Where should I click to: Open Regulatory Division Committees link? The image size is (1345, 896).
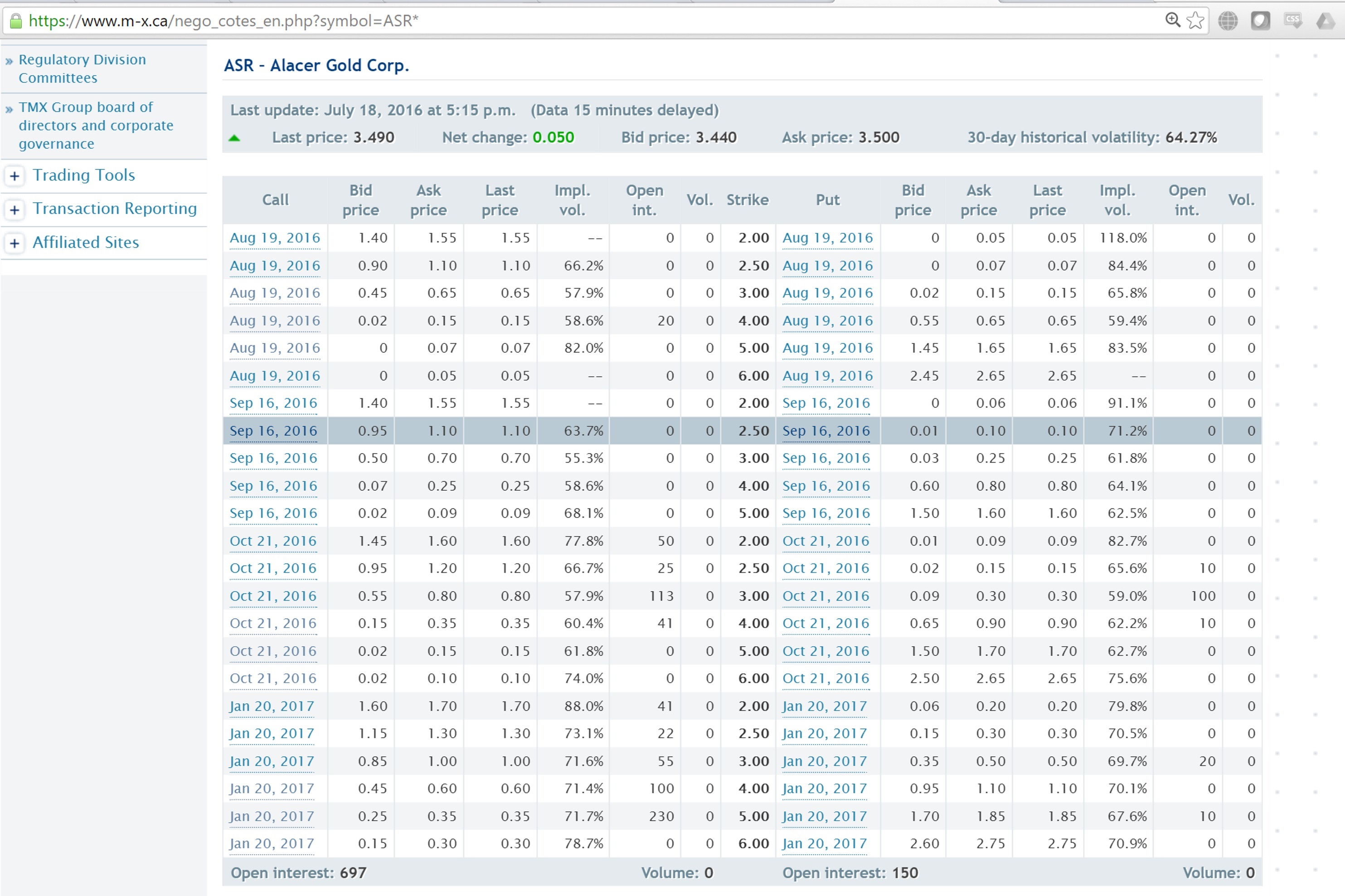point(82,68)
